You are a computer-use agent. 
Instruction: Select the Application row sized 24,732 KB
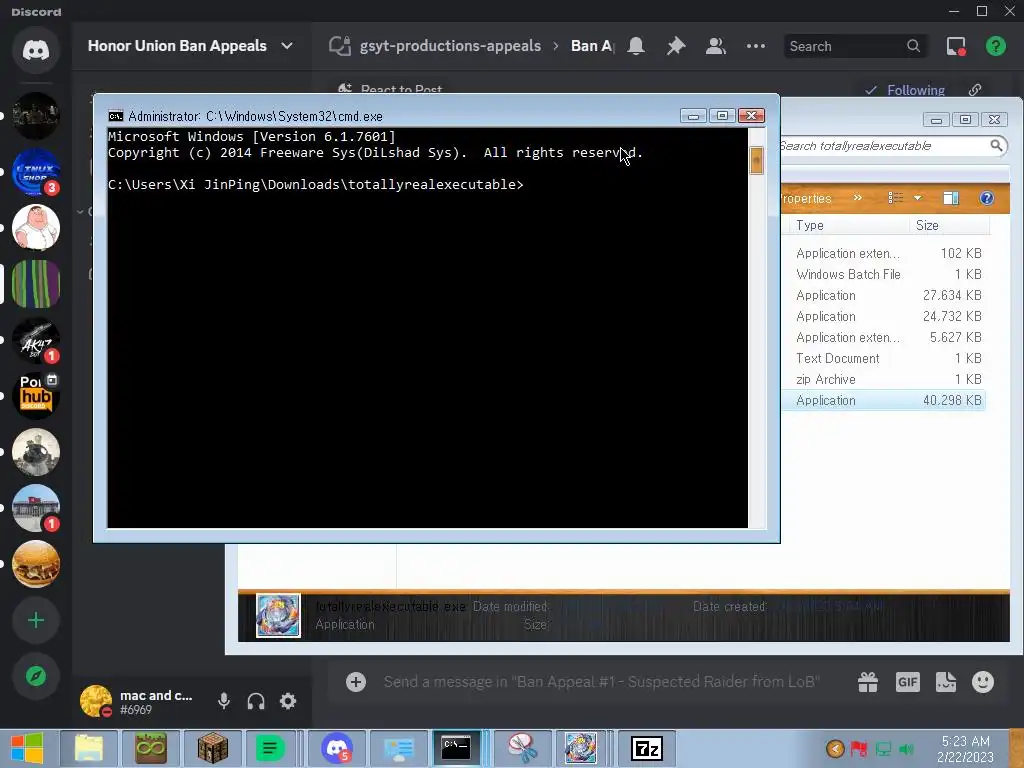(884, 316)
